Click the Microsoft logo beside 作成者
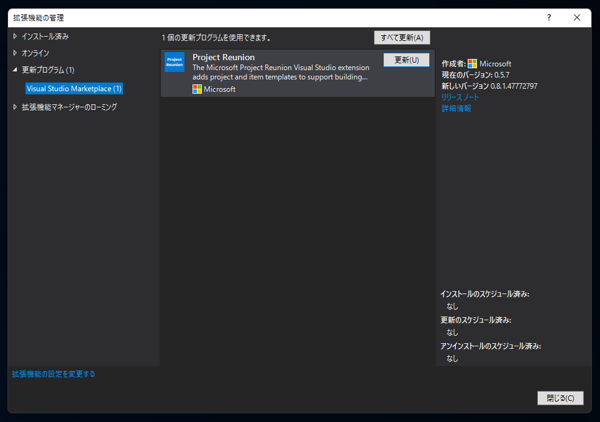Screen dimensions: 600x422 tap(473, 64)
